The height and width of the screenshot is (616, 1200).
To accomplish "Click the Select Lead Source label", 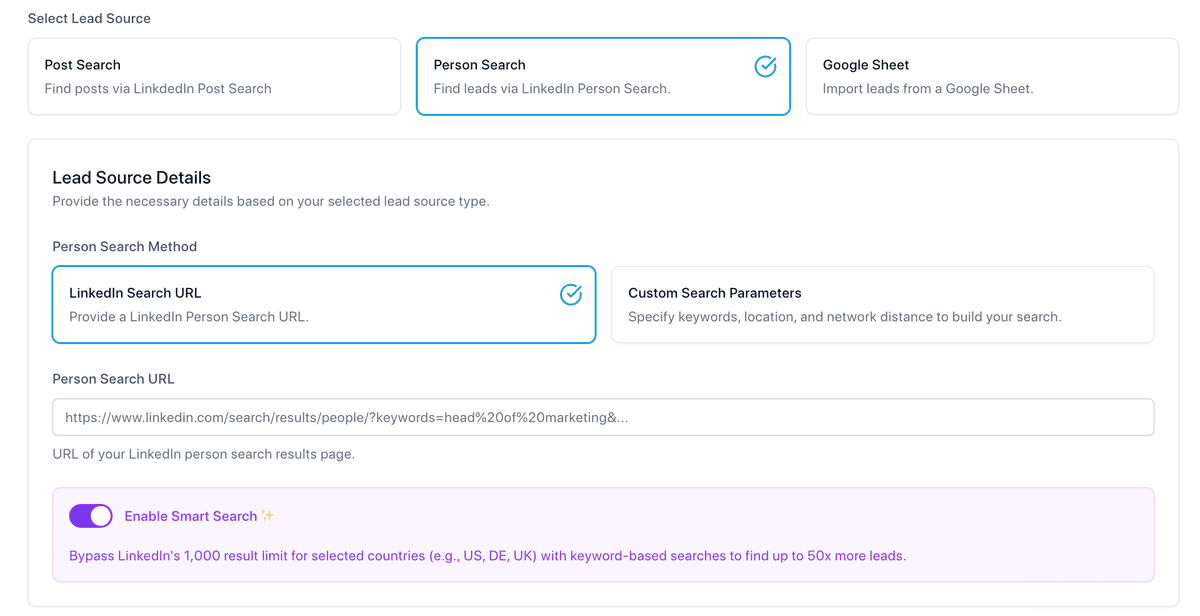I will click(x=89, y=18).
